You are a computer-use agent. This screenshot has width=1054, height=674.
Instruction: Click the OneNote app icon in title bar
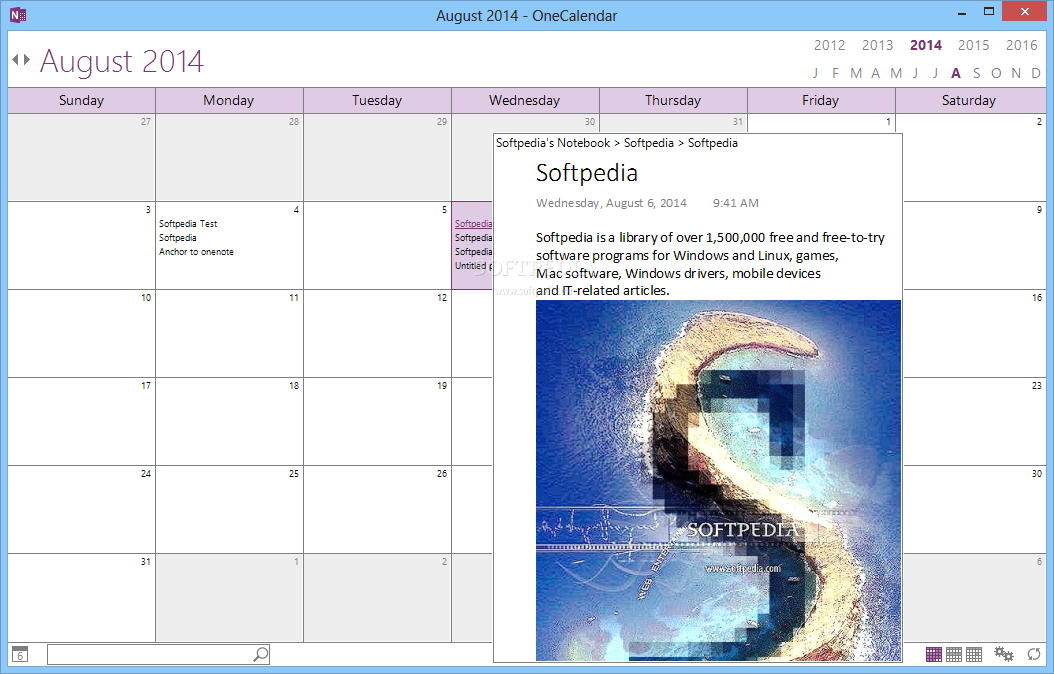point(17,14)
